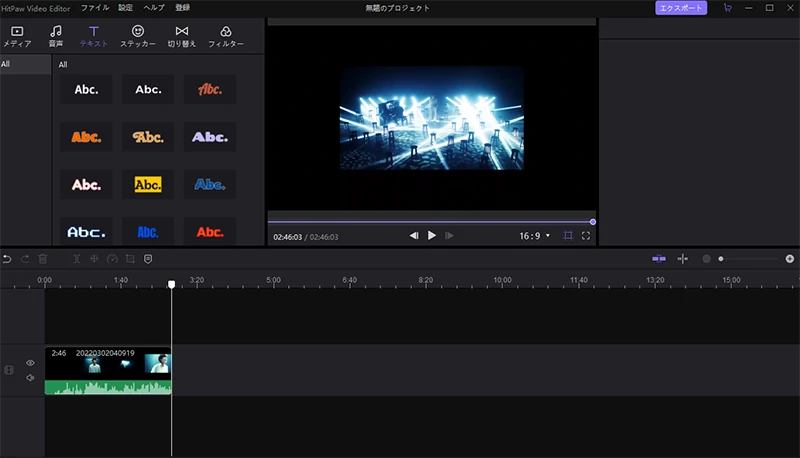Play the preview video
The width and height of the screenshot is (800, 458).
click(432, 236)
